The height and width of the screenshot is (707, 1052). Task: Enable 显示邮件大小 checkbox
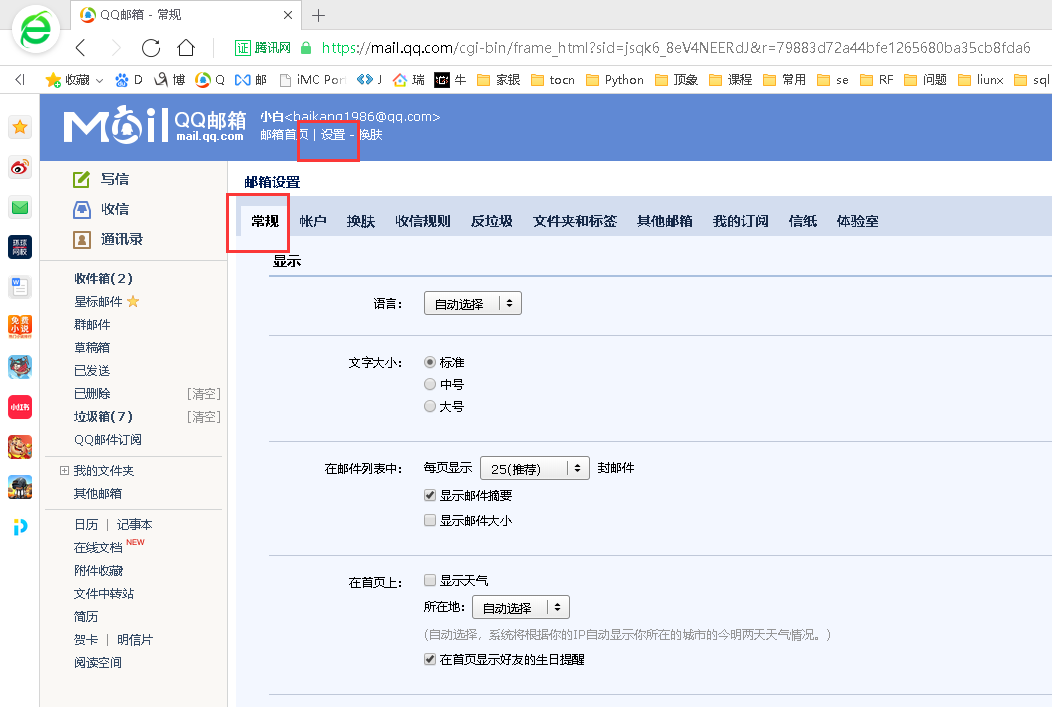point(430,520)
